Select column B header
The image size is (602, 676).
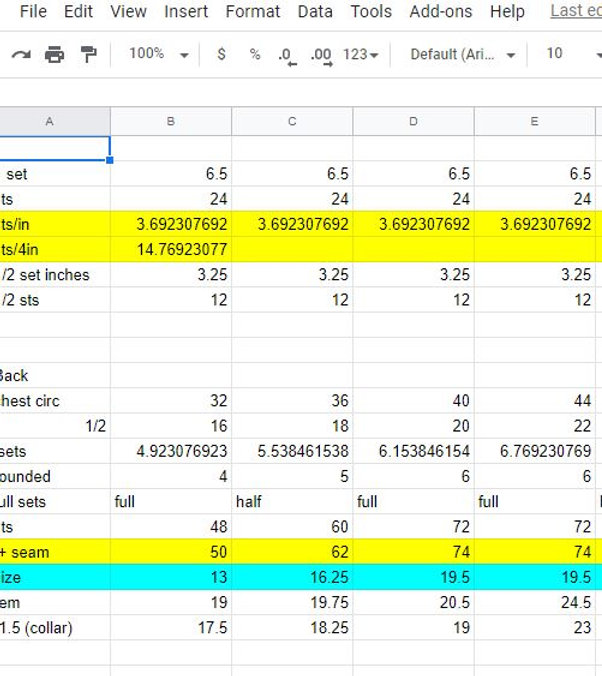(171, 121)
